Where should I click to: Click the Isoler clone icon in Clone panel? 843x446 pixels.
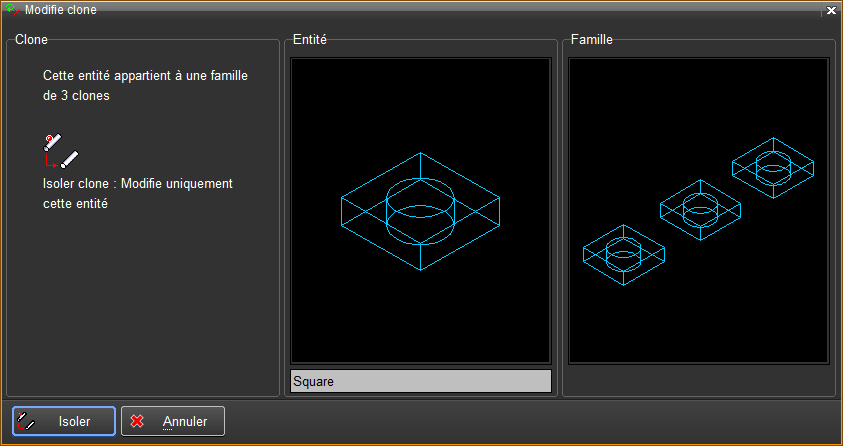pyautogui.click(x=60, y=151)
